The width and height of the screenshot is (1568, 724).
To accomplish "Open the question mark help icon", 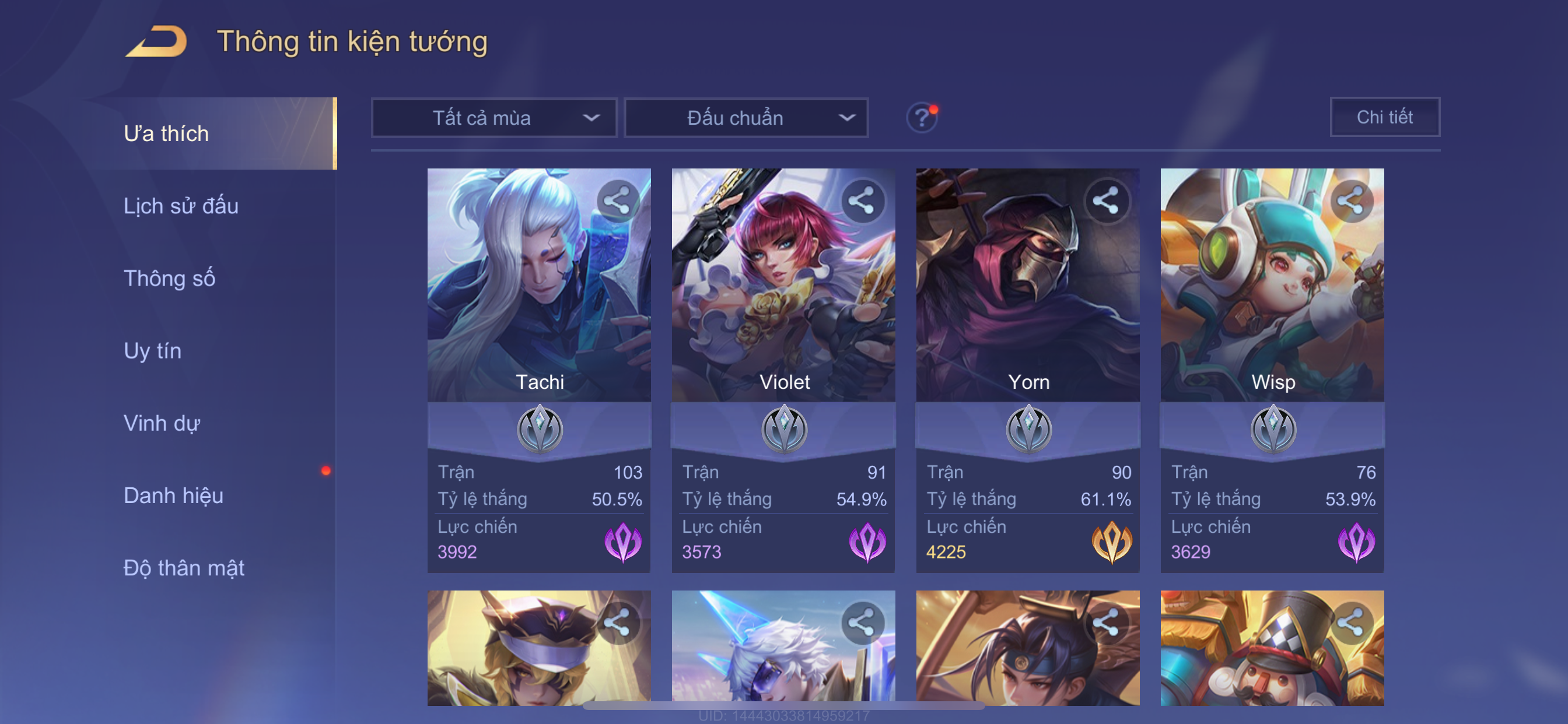I will (x=922, y=117).
